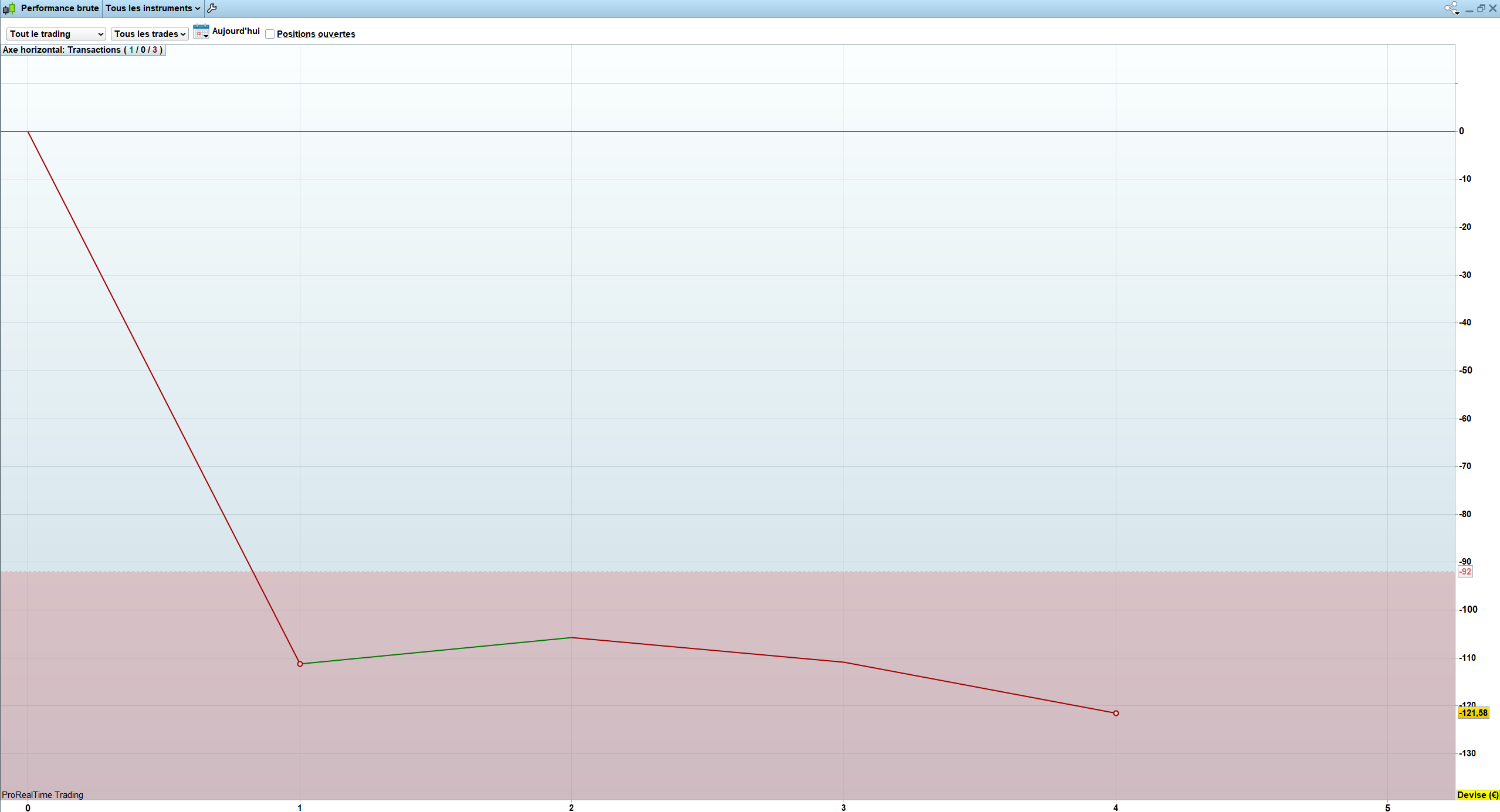This screenshot has height=812, width=1500.
Task: Click the share icon in title bar
Action: coord(1451,8)
